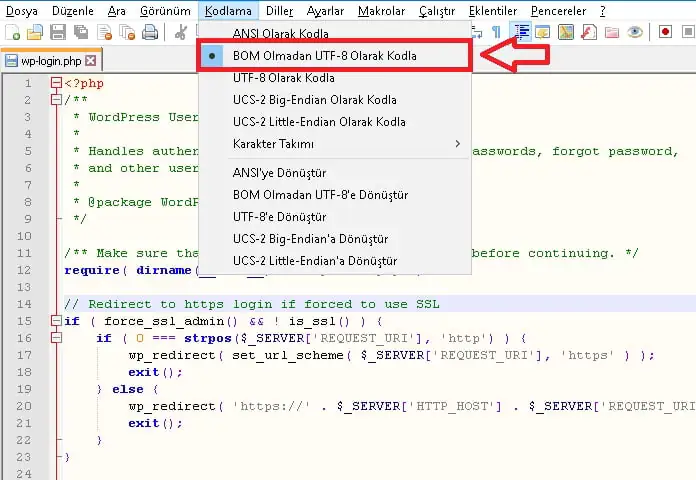Click the Open file folder icon
This screenshot has height=480, width=696.
(36, 33)
